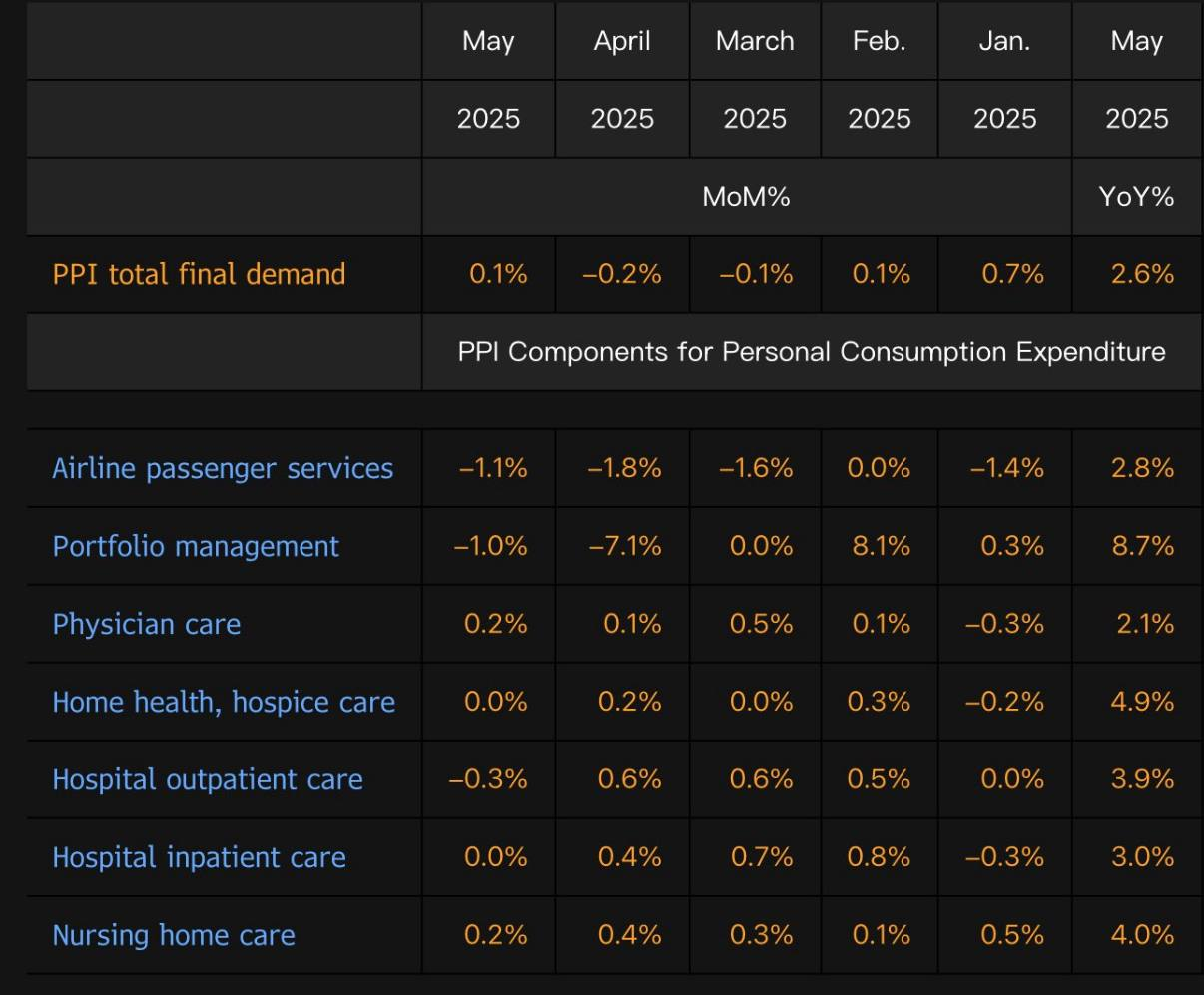Click Portfolio management April value −7.1%
This screenshot has width=1204, height=995.
coord(623,546)
